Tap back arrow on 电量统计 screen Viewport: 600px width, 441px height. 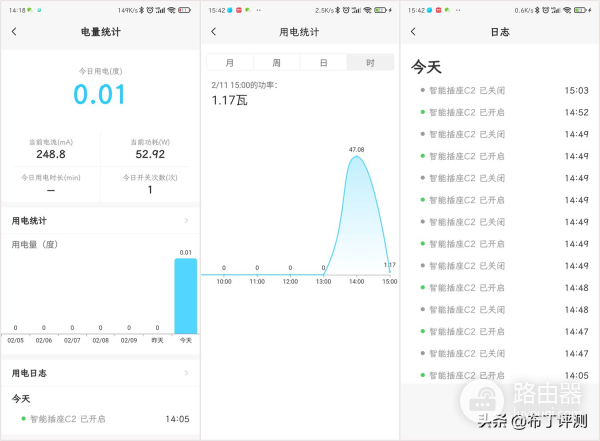[x=14, y=32]
